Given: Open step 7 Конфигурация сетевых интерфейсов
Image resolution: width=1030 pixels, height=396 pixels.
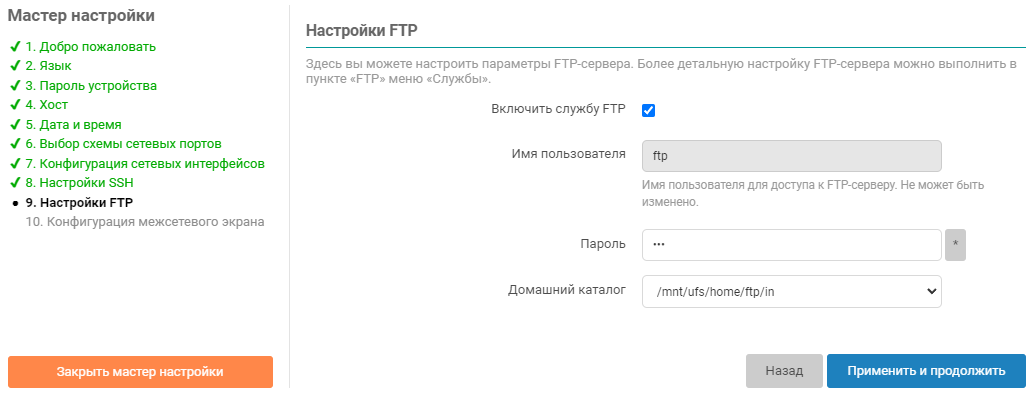Looking at the screenshot, I should (x=145, y=164).
